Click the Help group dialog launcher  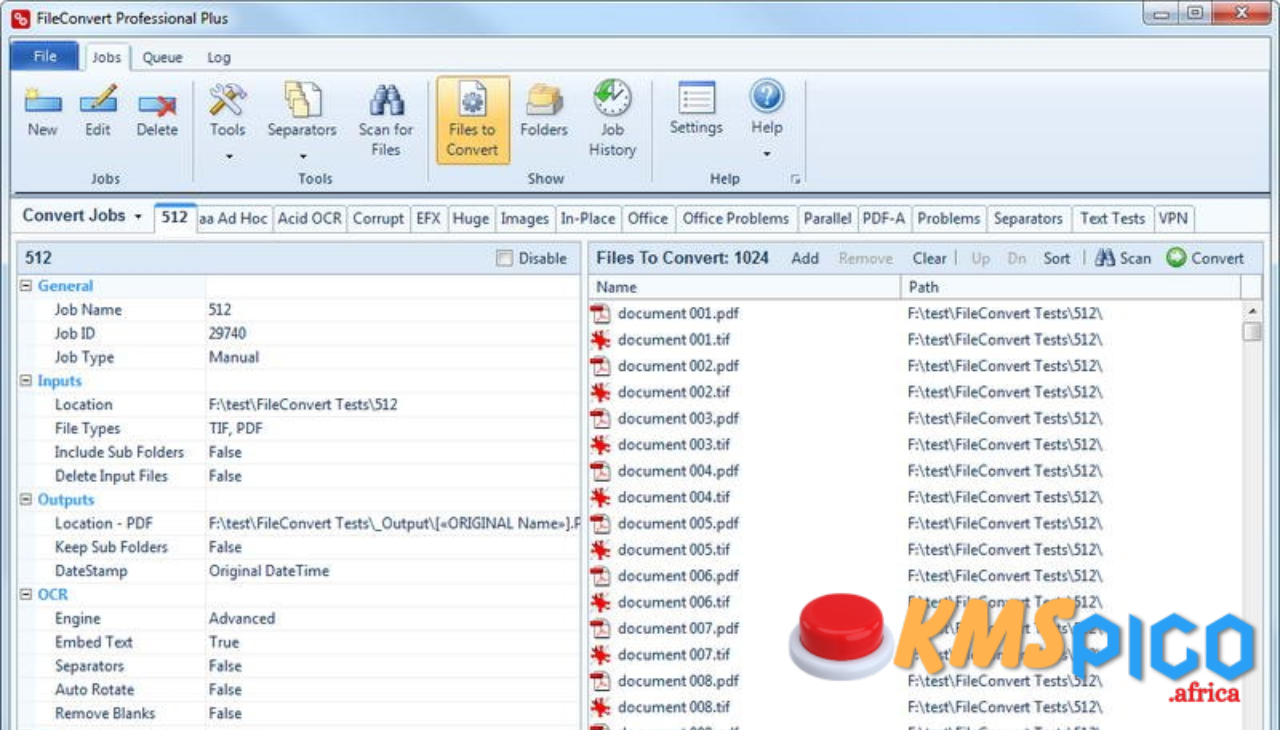click(796, 180)
